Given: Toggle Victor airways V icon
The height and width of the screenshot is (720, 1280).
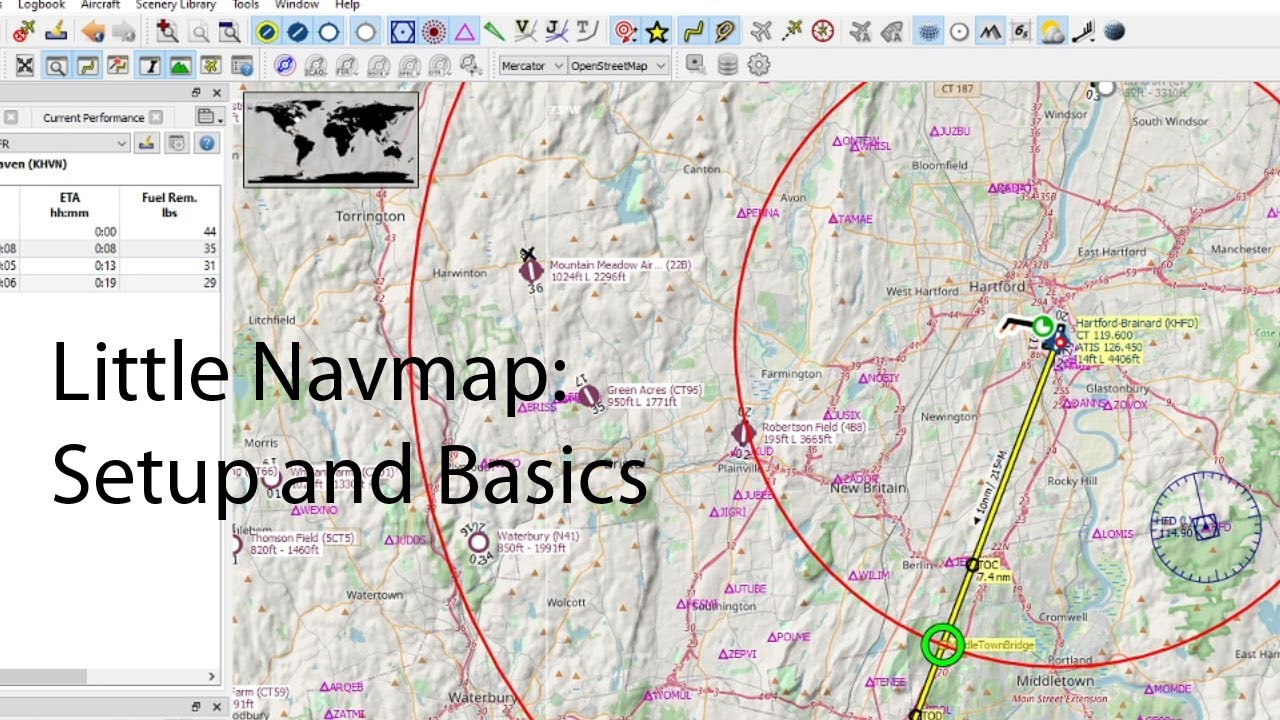Looking at the screenshot, I should coord(524,32).
